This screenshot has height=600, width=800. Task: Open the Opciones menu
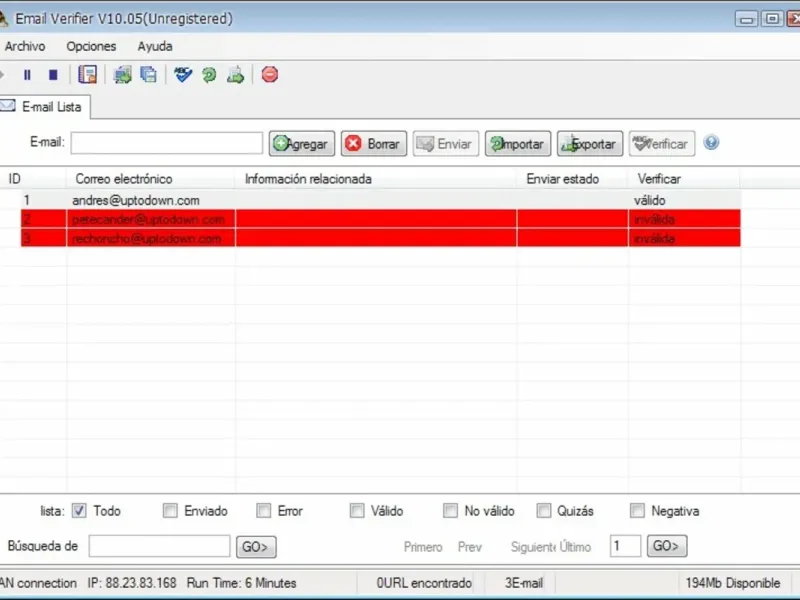pos(91,46)
